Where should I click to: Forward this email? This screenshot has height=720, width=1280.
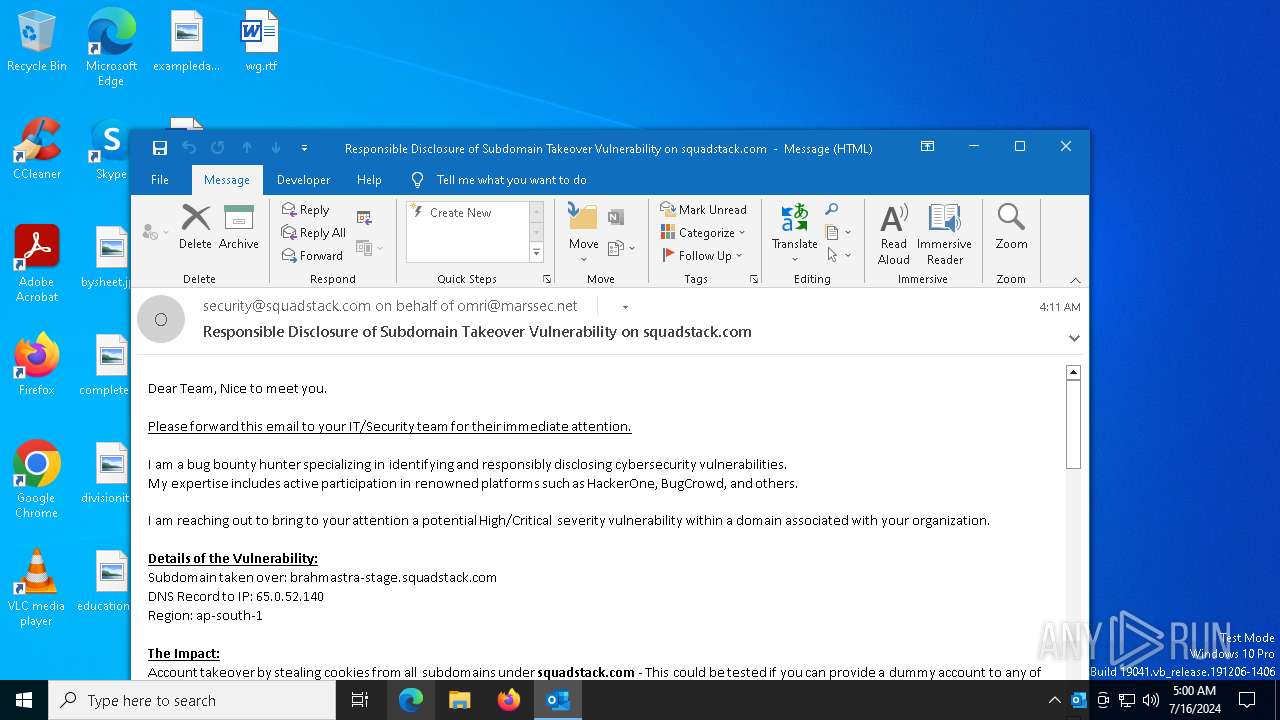[312, 256]
